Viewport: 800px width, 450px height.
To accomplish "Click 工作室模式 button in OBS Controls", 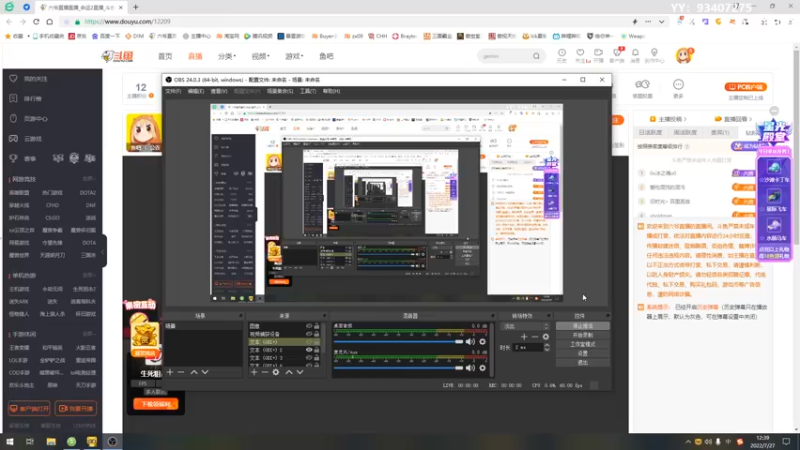I will (x=583, y=344).
